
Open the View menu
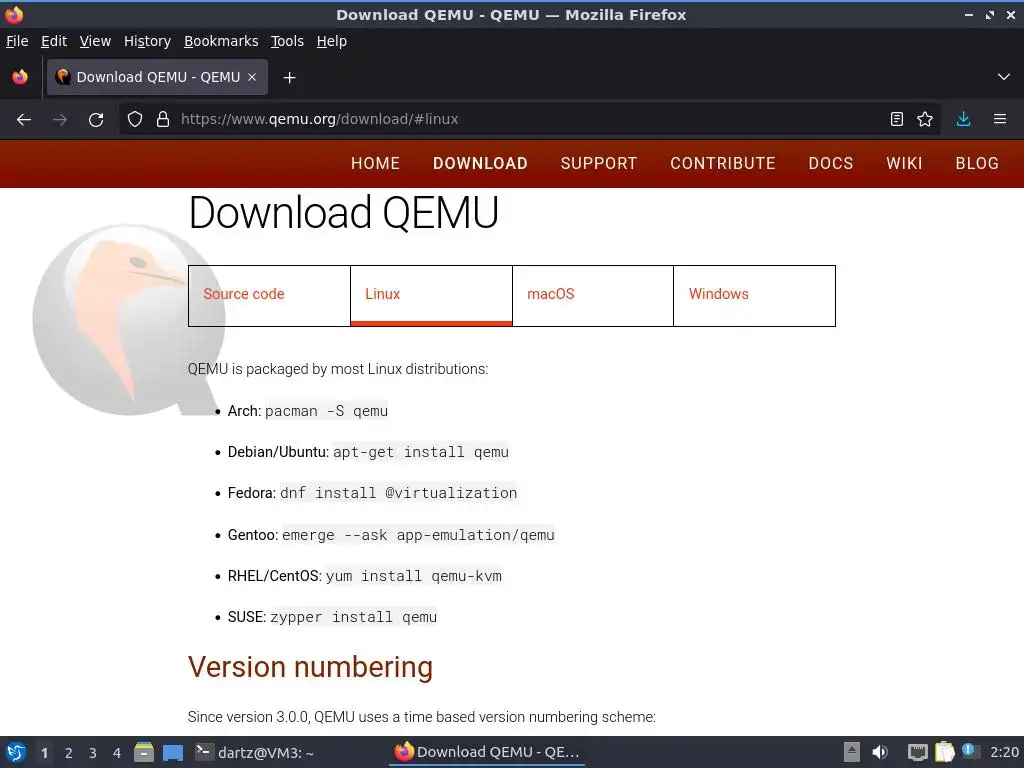coord(95,41)
